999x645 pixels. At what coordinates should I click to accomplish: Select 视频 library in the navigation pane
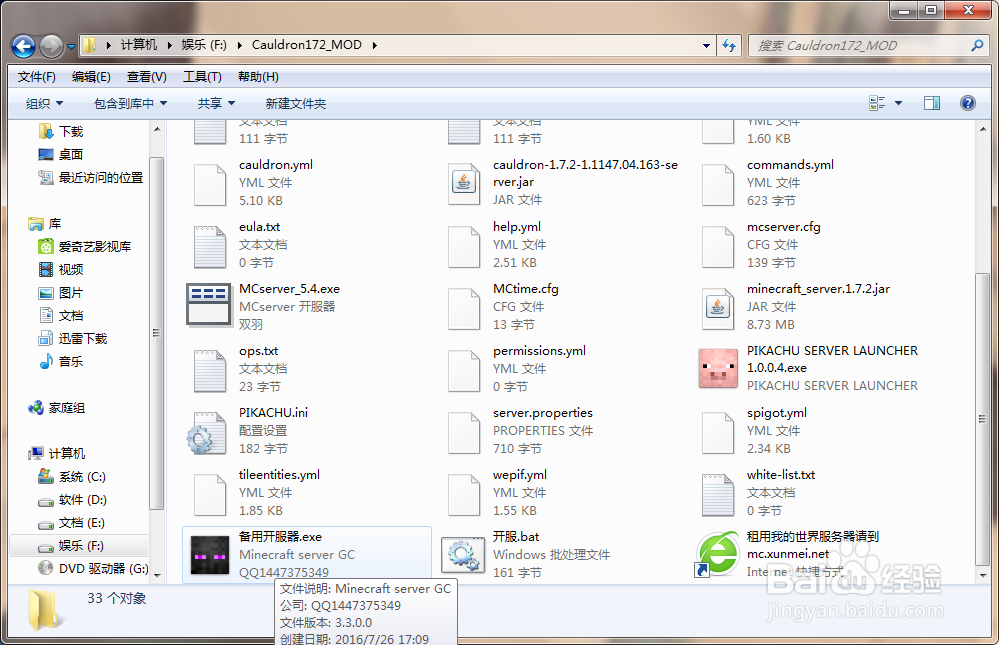tap(71, 269)
